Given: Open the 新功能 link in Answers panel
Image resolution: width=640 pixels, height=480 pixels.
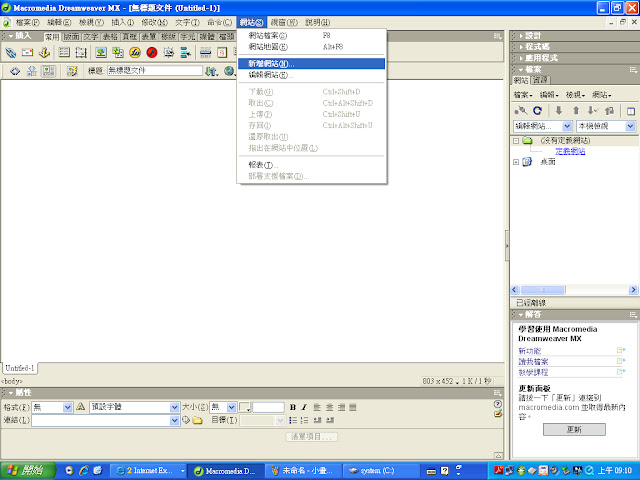Looking at the screenshot, I should 530,351.
